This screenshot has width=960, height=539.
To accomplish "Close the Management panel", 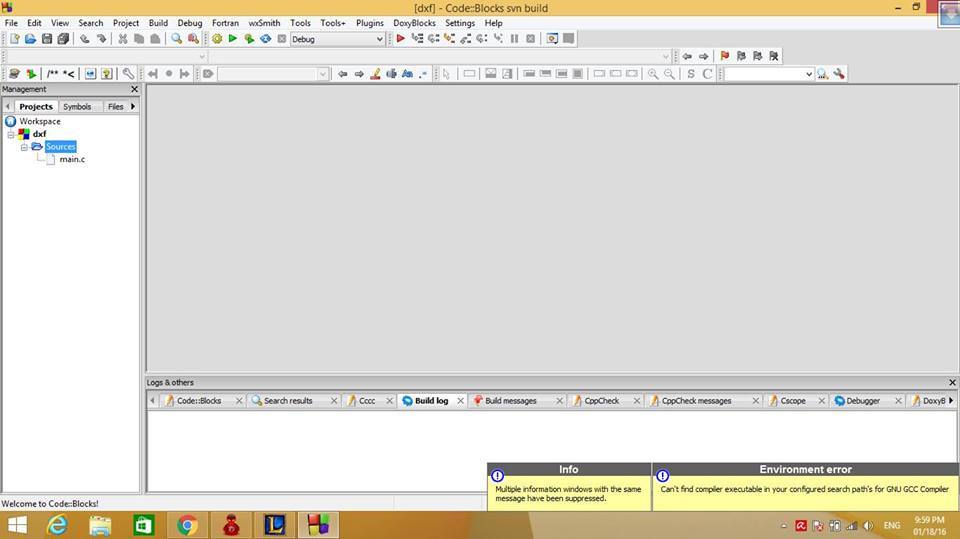I will pyautogui.click(x=135, y=89).
